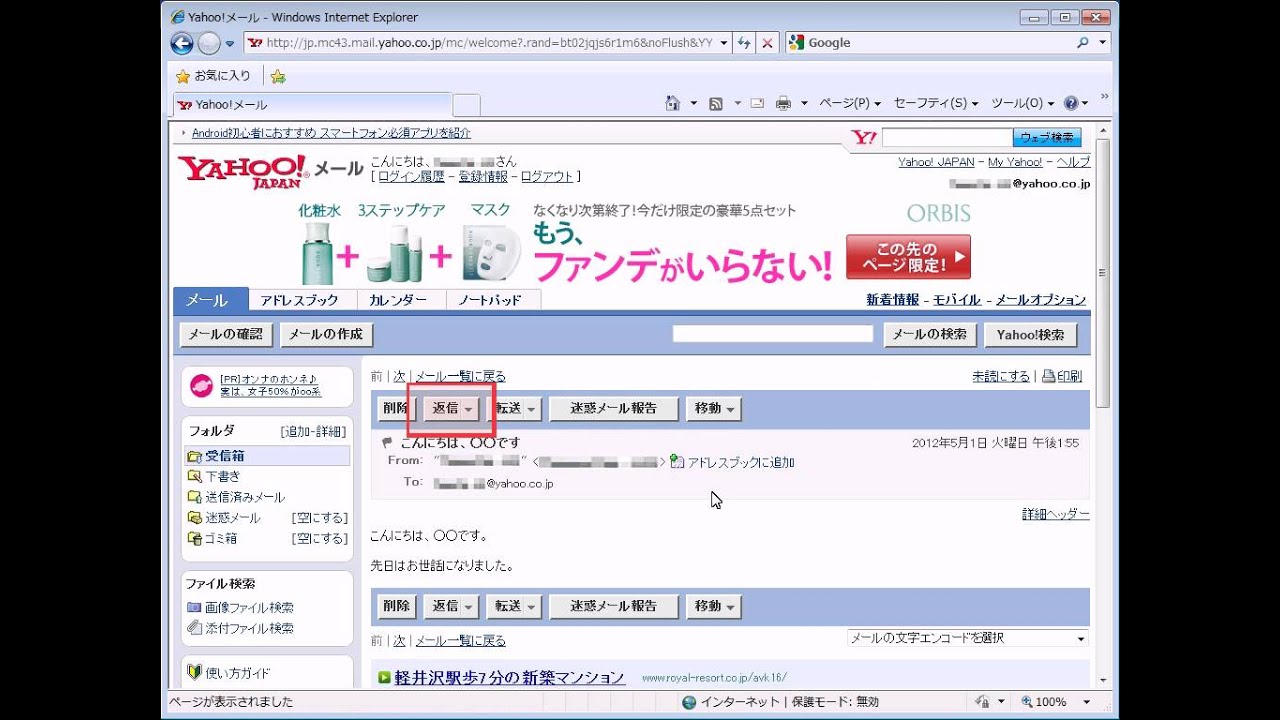Click the read mail envelope icon

coord(757,103)
